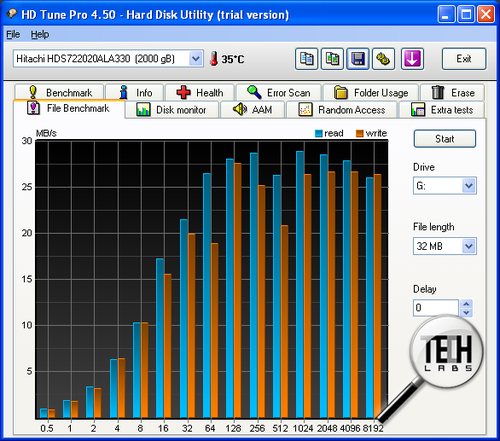Expand the Hitachi drive selection dropdown
Viewport: 500px width, 441px height.
[196, 59]
